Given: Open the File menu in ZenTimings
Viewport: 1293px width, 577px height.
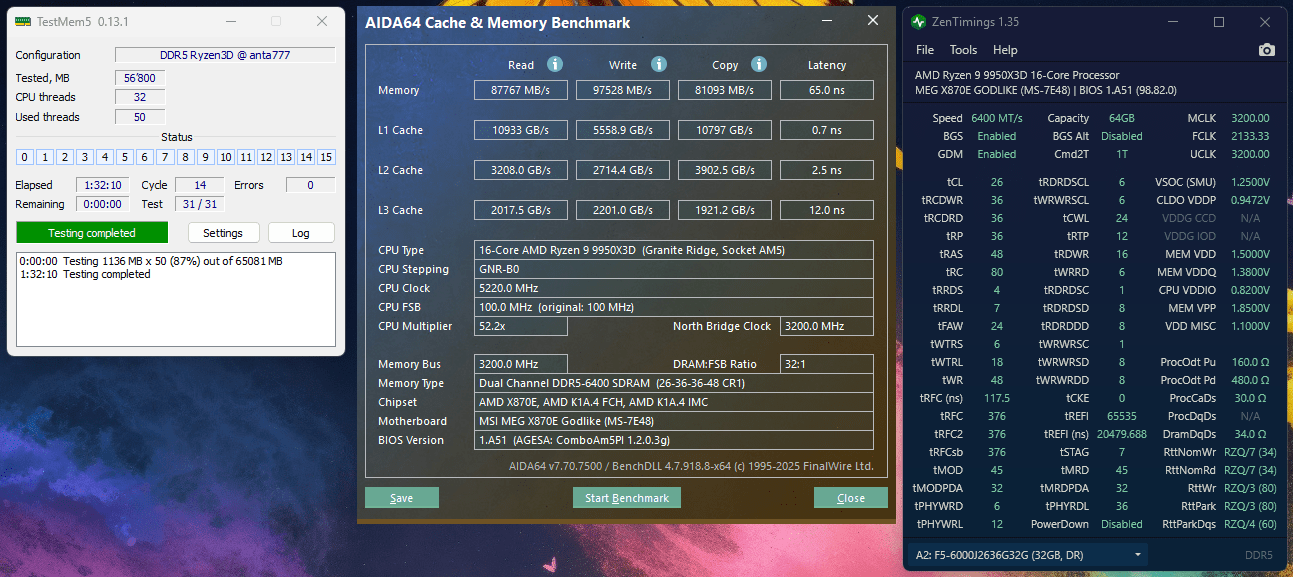Looking at the screenshot, I should (925, 50).
